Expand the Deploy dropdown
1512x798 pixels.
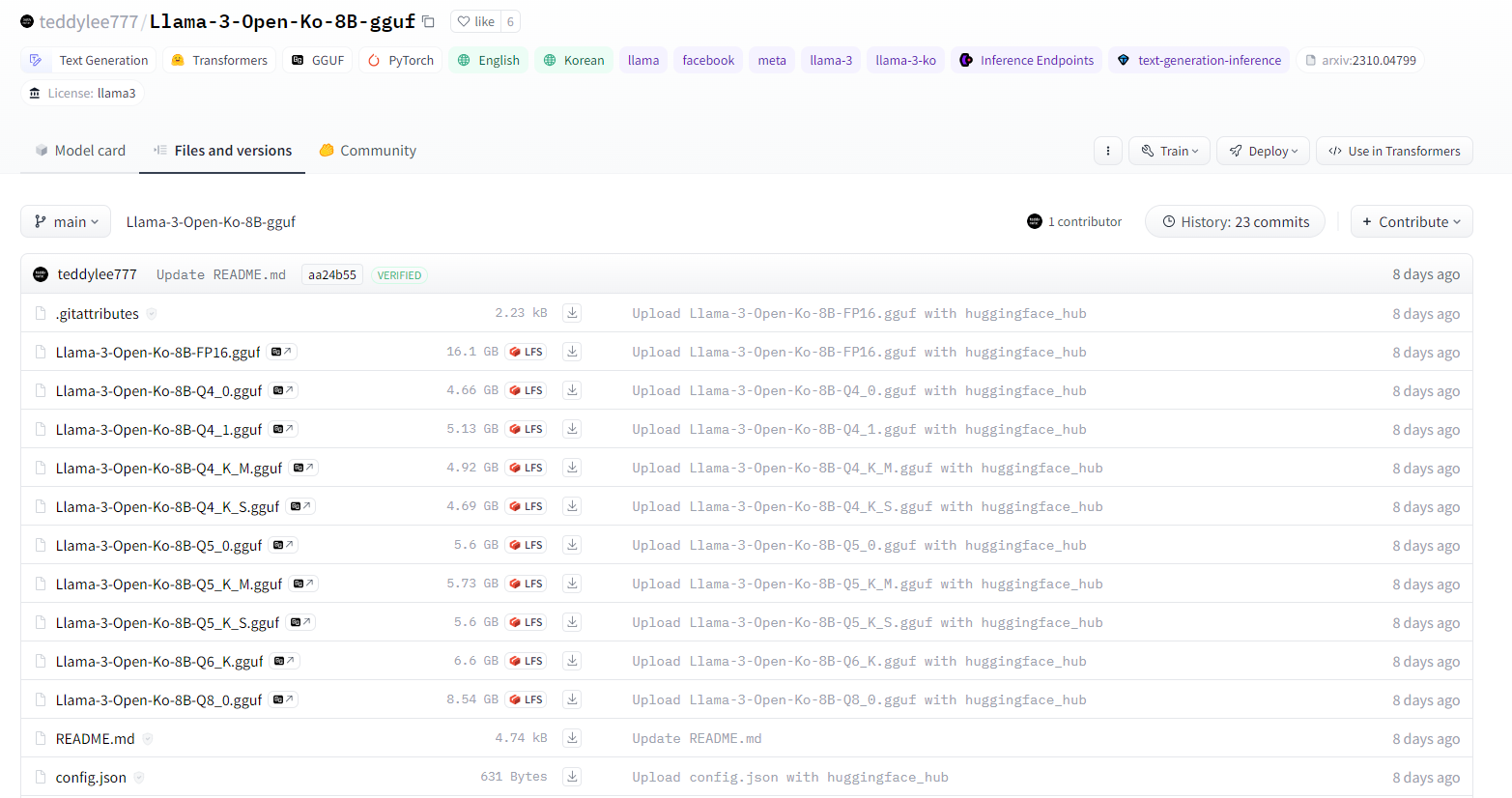click(x=1263, y=151)
